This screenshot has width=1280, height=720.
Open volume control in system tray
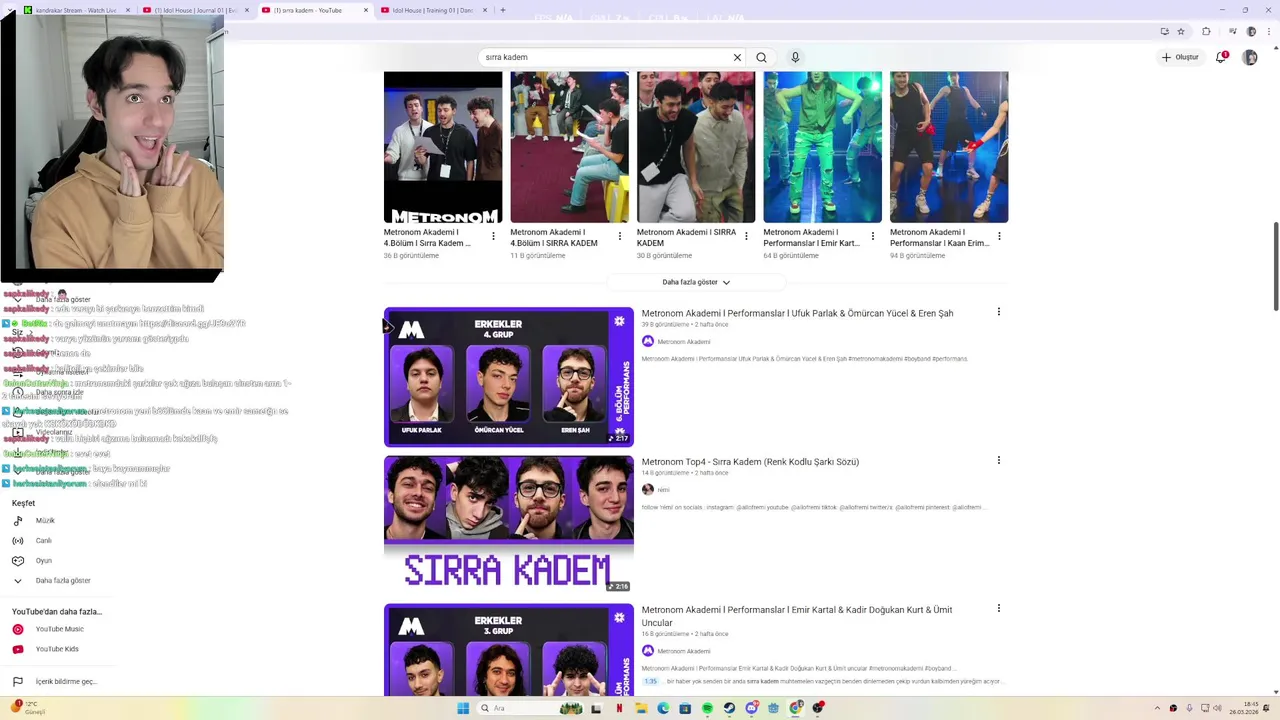click(1218, 708)
